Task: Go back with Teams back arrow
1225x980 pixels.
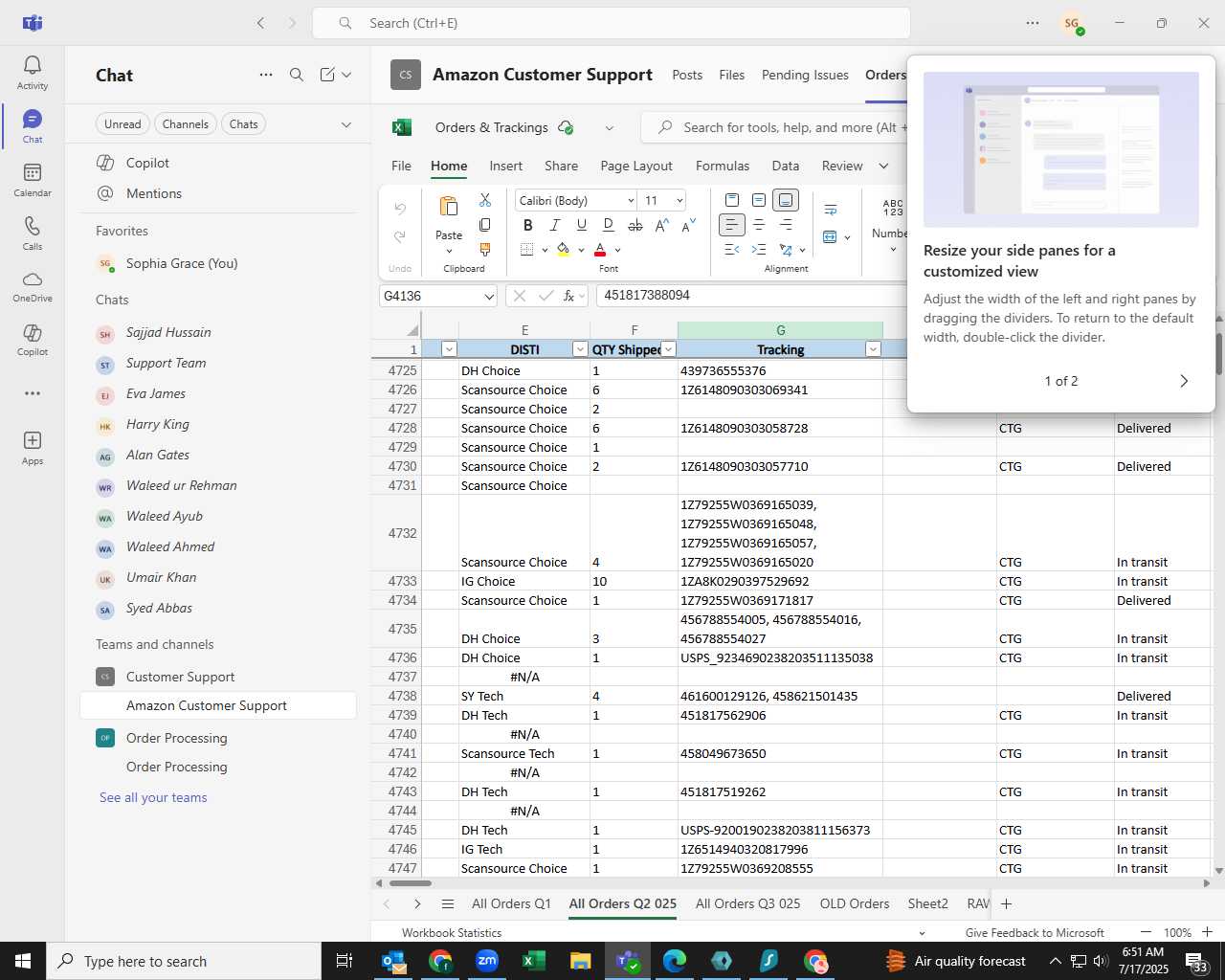Action: coord(260,23)
